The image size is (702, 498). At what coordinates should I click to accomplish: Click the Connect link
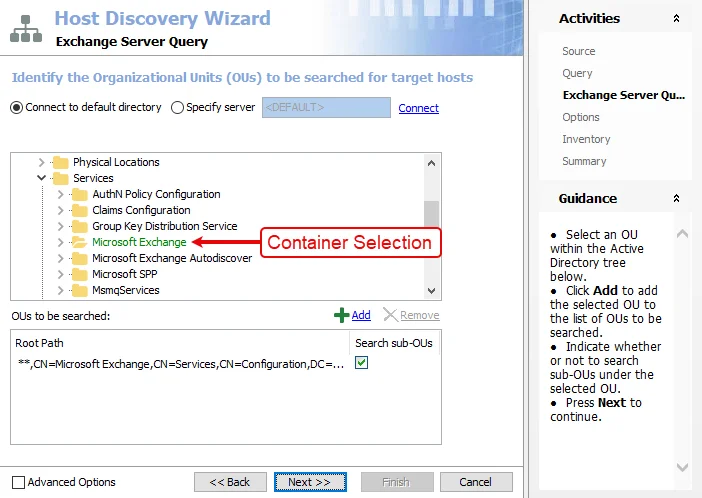tap(419, 108)
